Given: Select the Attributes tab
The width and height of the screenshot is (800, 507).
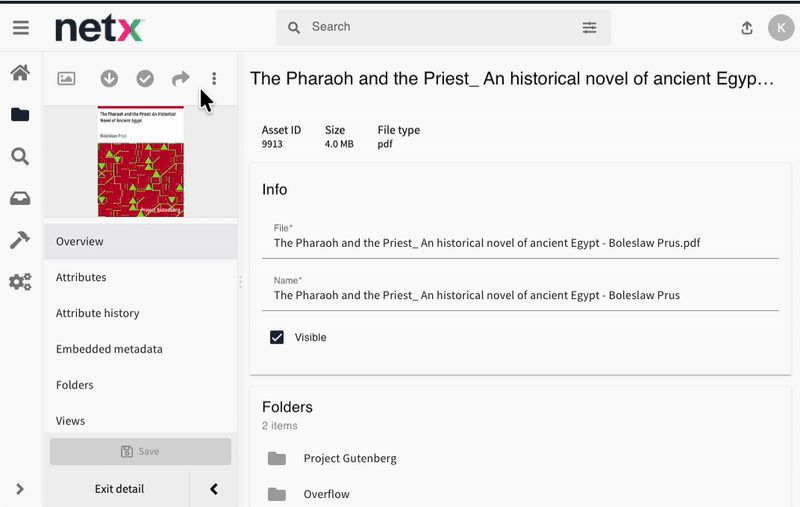Looking at the screenshot, I should pyautogui.click(x=81, y=277).
